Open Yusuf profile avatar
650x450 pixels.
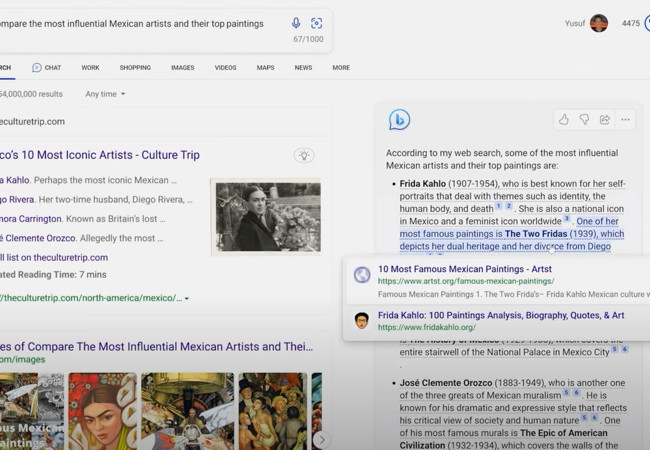[x=599, y=23]
